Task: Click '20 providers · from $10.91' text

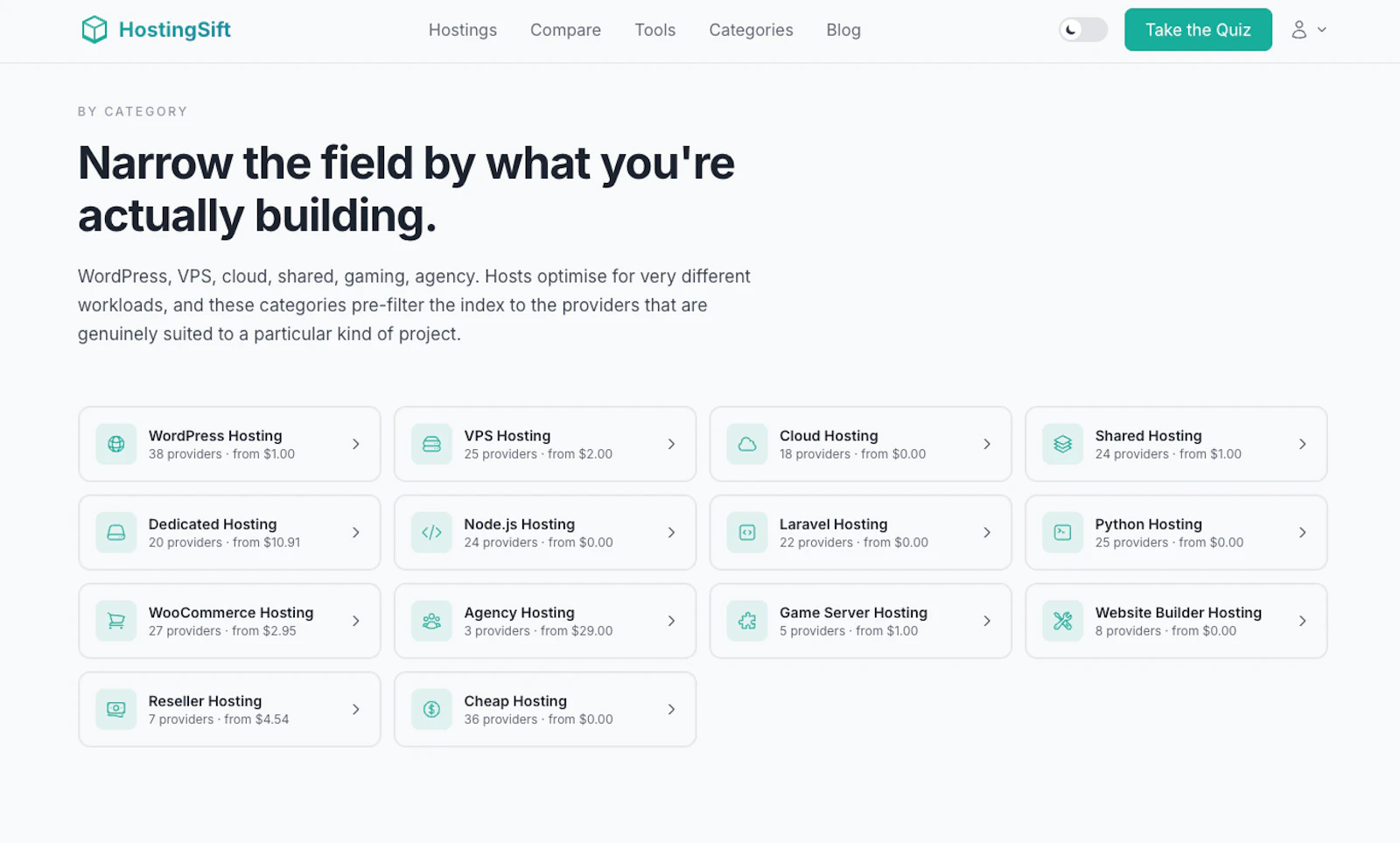Action: pyautogui.click(x=224, y=542)
